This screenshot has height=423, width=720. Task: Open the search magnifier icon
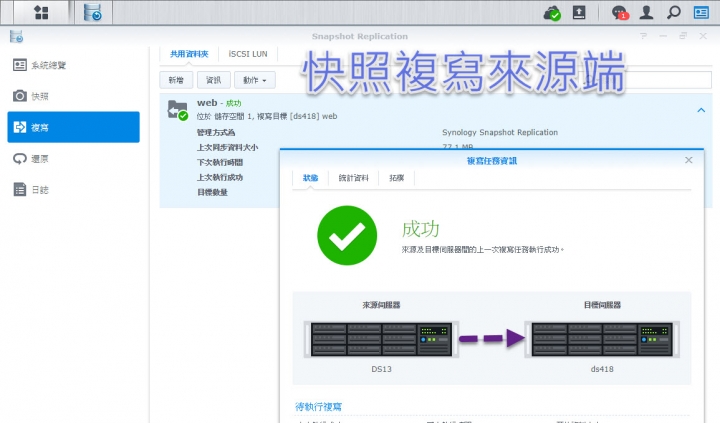[x=674, y=12]
